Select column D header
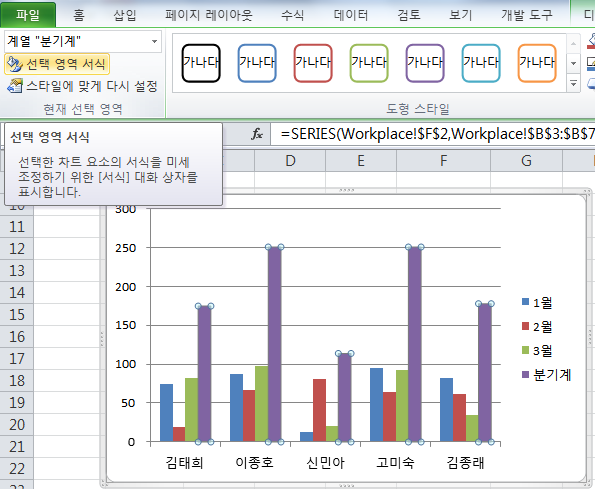This screenshot has height=489, width=595. click(290, 161)
